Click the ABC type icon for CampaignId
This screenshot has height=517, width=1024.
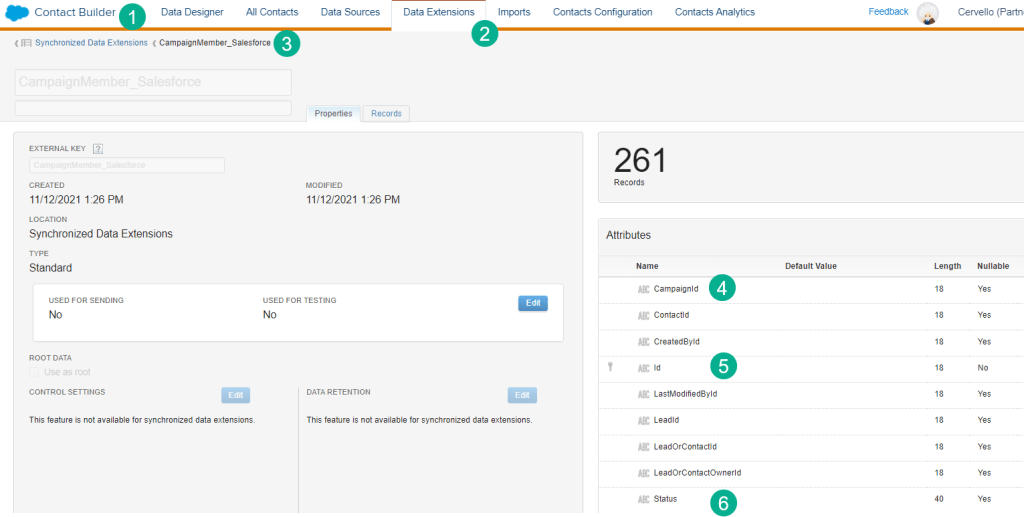tap(643, 289)
